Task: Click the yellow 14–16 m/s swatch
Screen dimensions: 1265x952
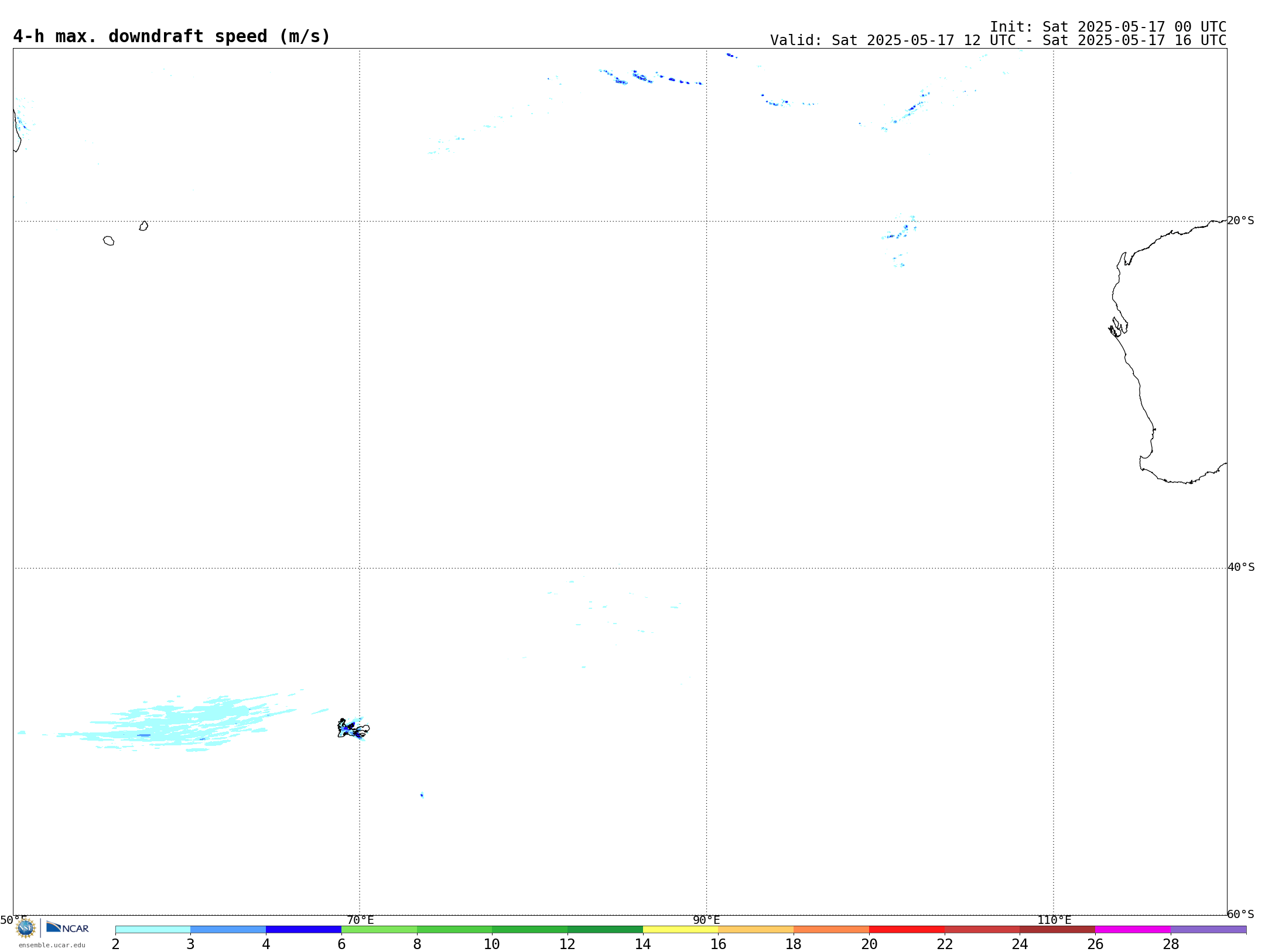Action: [x=681, y=930]
